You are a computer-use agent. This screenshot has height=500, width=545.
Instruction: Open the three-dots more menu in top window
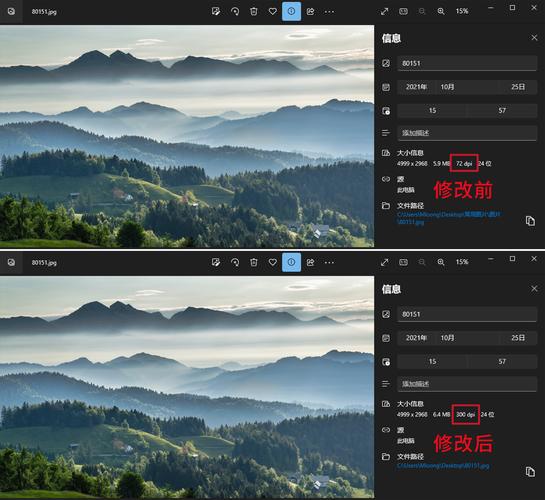[329, 12]
